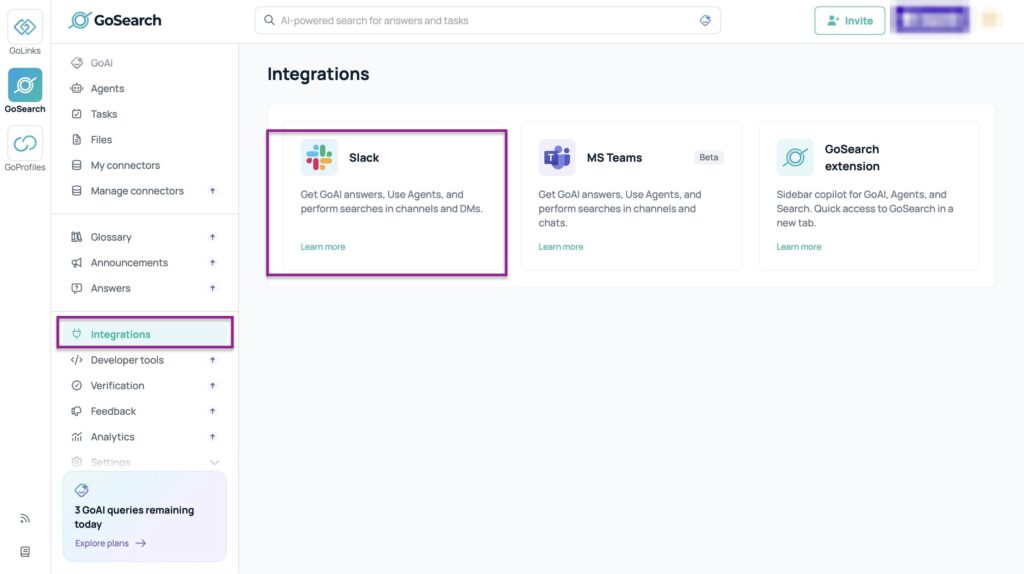
Task: Follow Learn more link under Slack
Action: (323, 247)
